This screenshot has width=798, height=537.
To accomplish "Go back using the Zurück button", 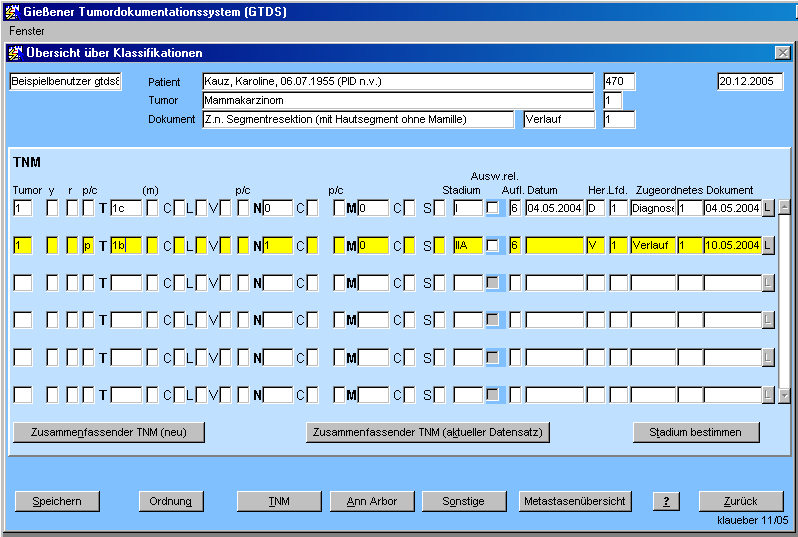I will (741, 501).
